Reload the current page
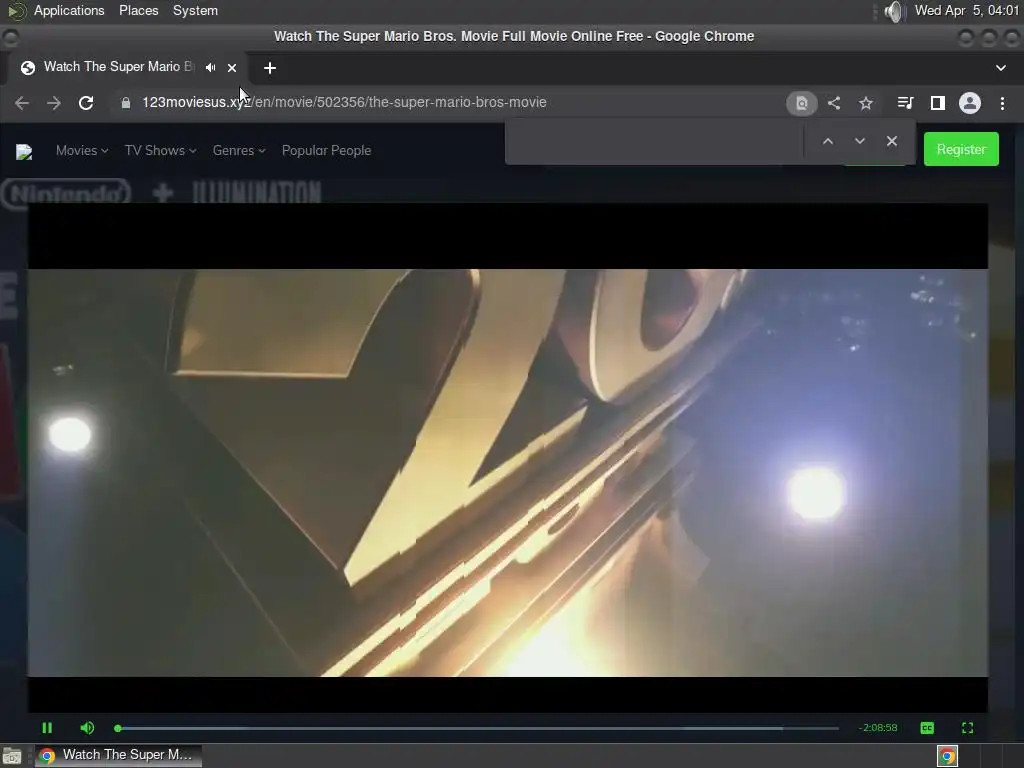This screenshot has width=1024, height=768. 86,103
